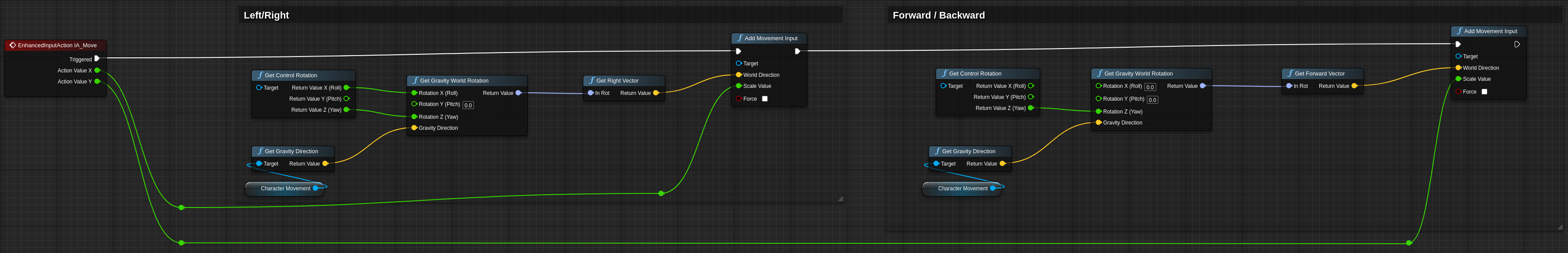Click resize handle of Left/Right comment box
The height and width of the screenshot is (253, 1568).
click(840, 199)
